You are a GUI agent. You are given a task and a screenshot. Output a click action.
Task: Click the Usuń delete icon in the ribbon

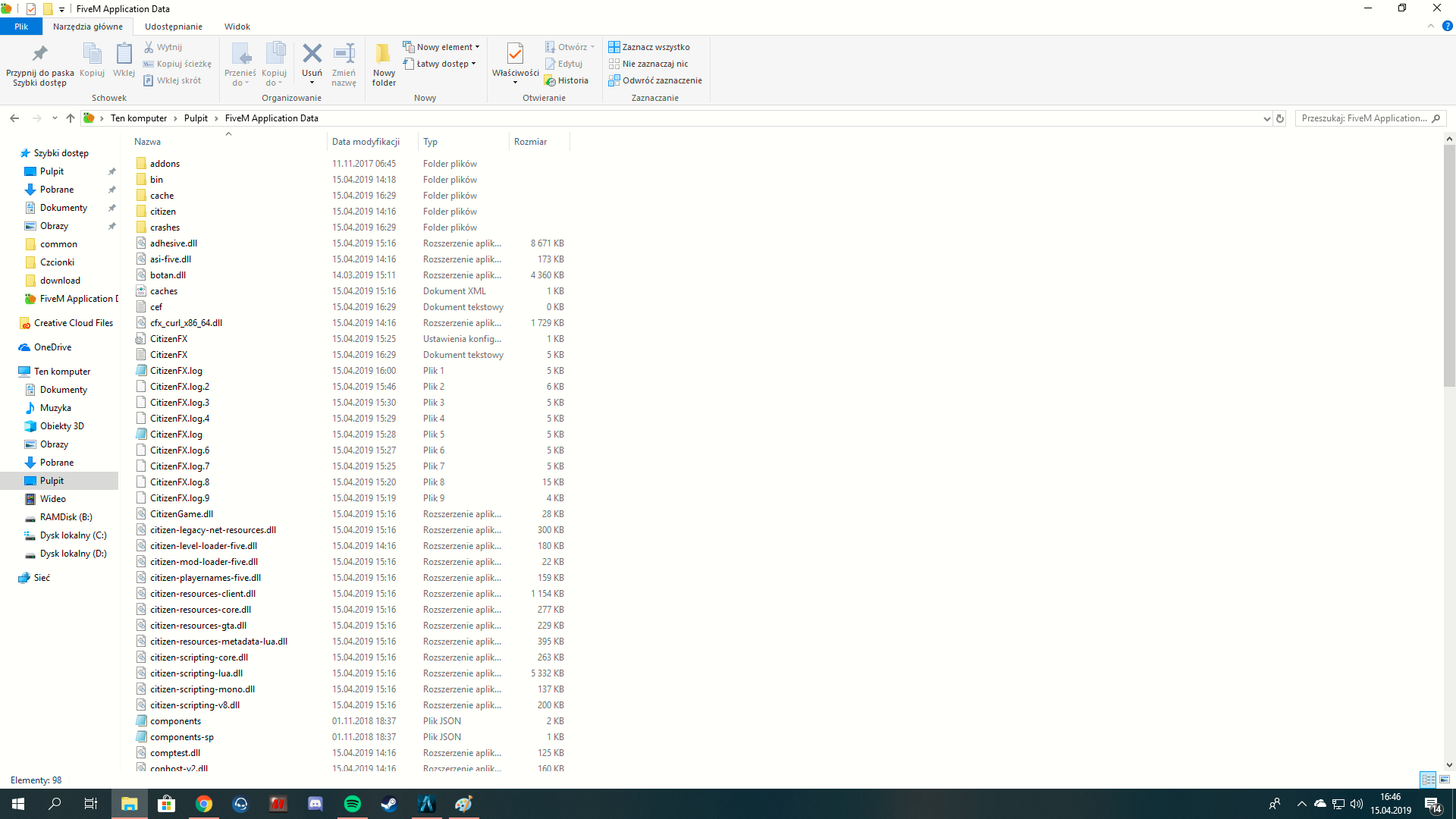312,55
